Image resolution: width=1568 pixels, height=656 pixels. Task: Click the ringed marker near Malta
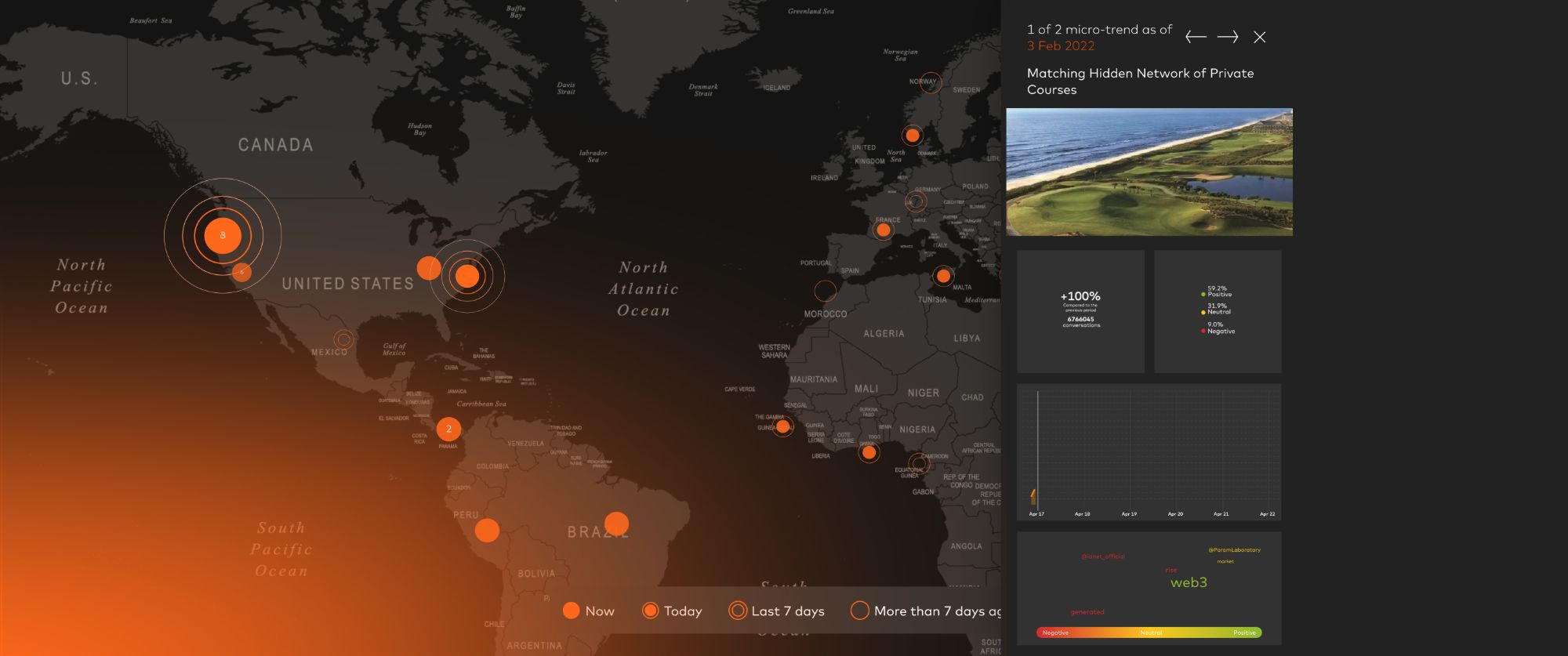(943, 276)
